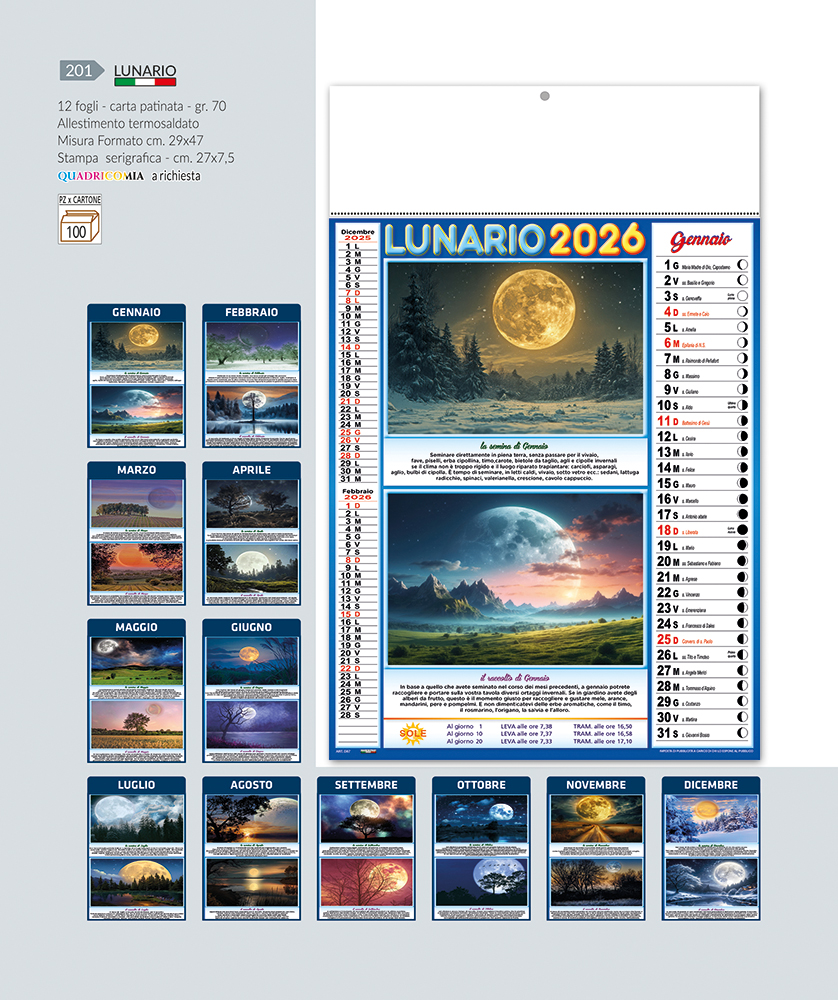The image size is (838, 1000).
Task: View the SETTEMBRE month thumbnail
Action: coord(366,848)
